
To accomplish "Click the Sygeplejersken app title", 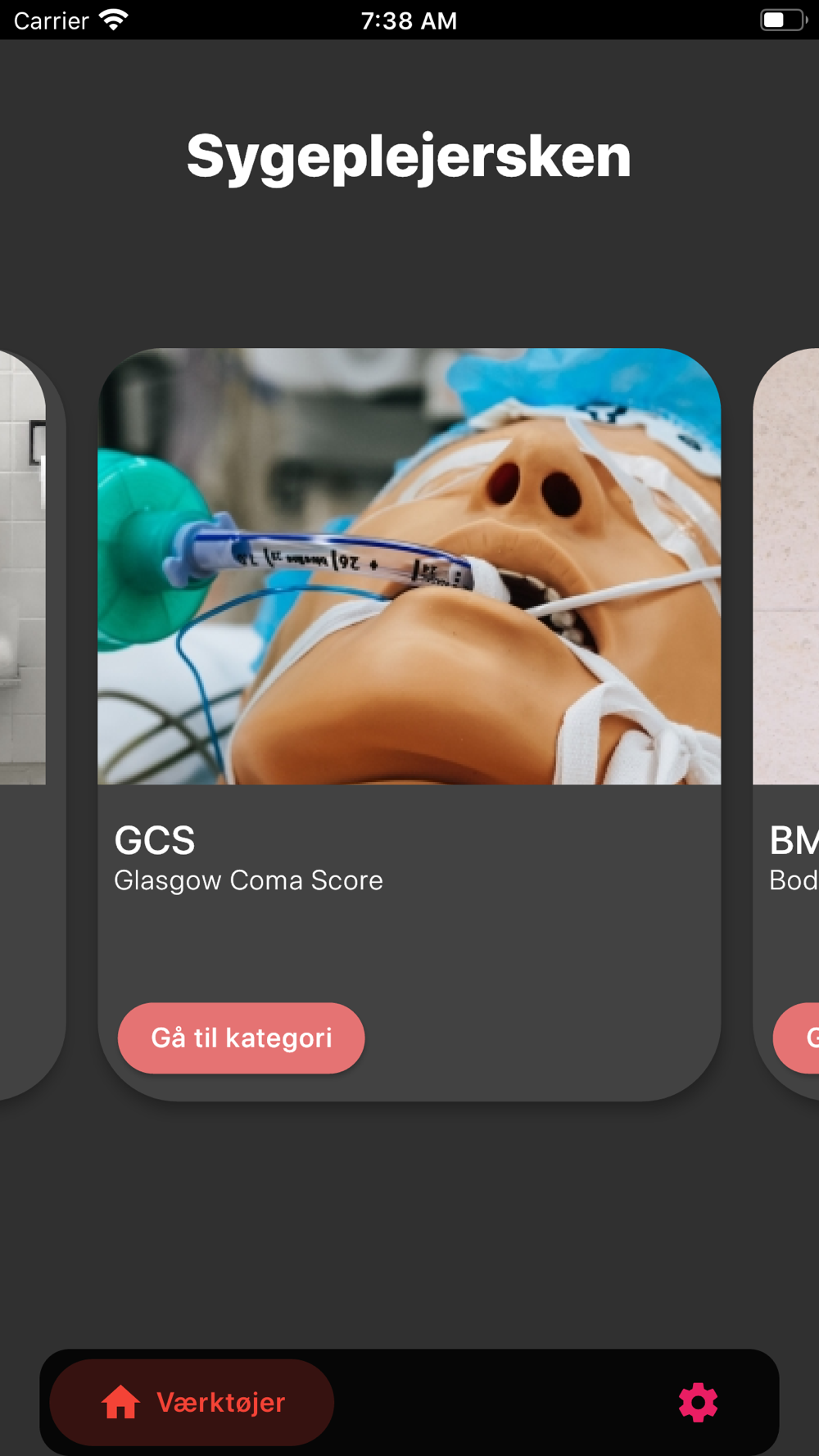I will click(x=409, y=156).
